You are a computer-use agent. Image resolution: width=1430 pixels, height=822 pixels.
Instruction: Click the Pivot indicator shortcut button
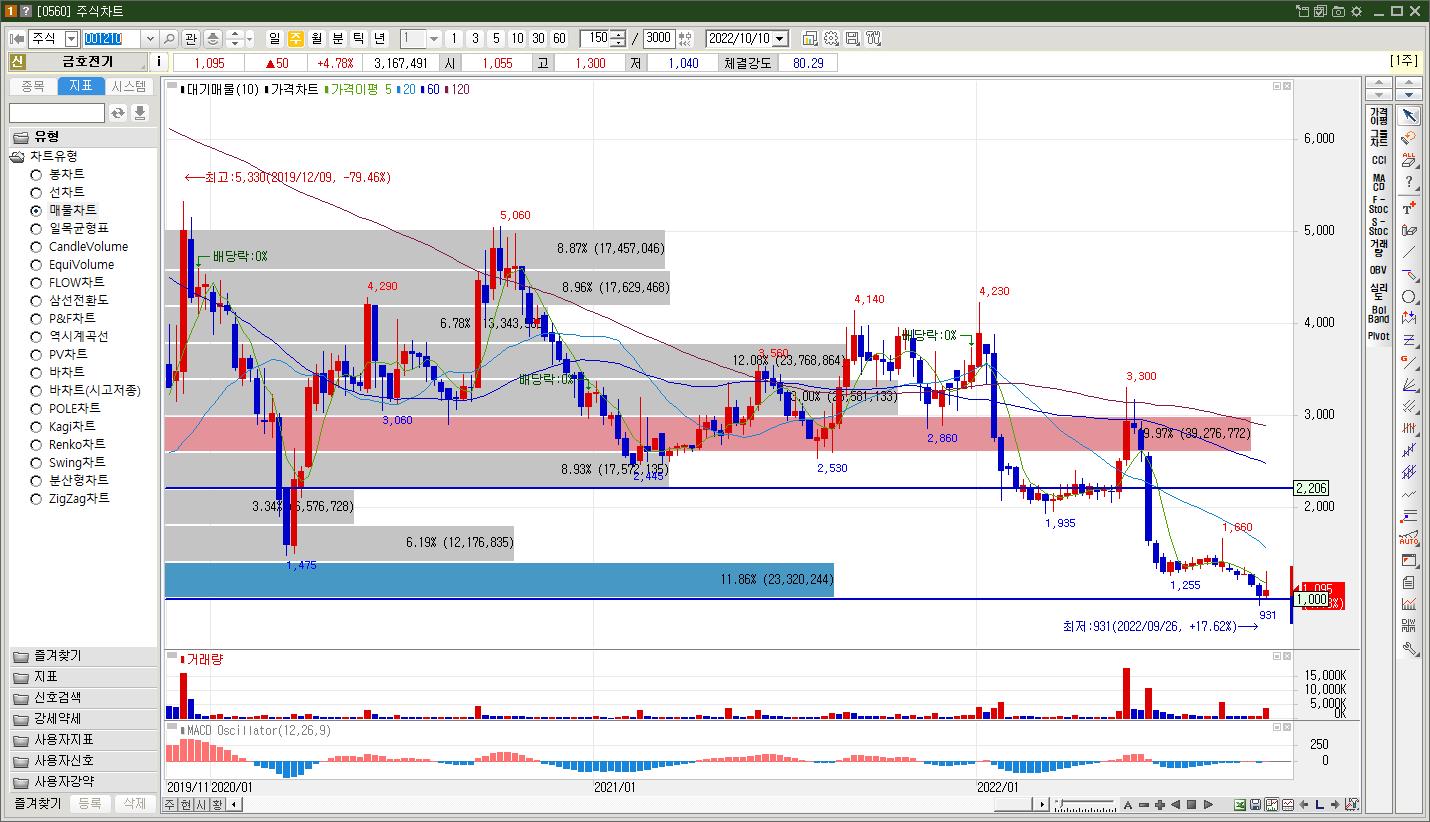pyautogui.click(x=1378, y=336)
